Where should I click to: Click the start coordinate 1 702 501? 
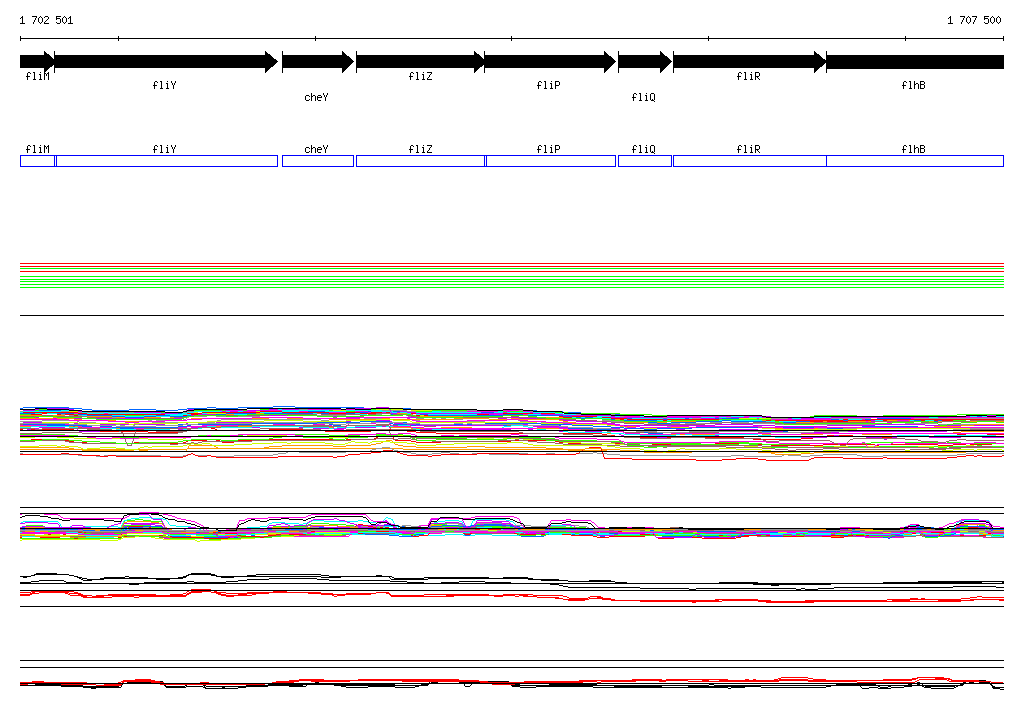[x=46, y=20]
